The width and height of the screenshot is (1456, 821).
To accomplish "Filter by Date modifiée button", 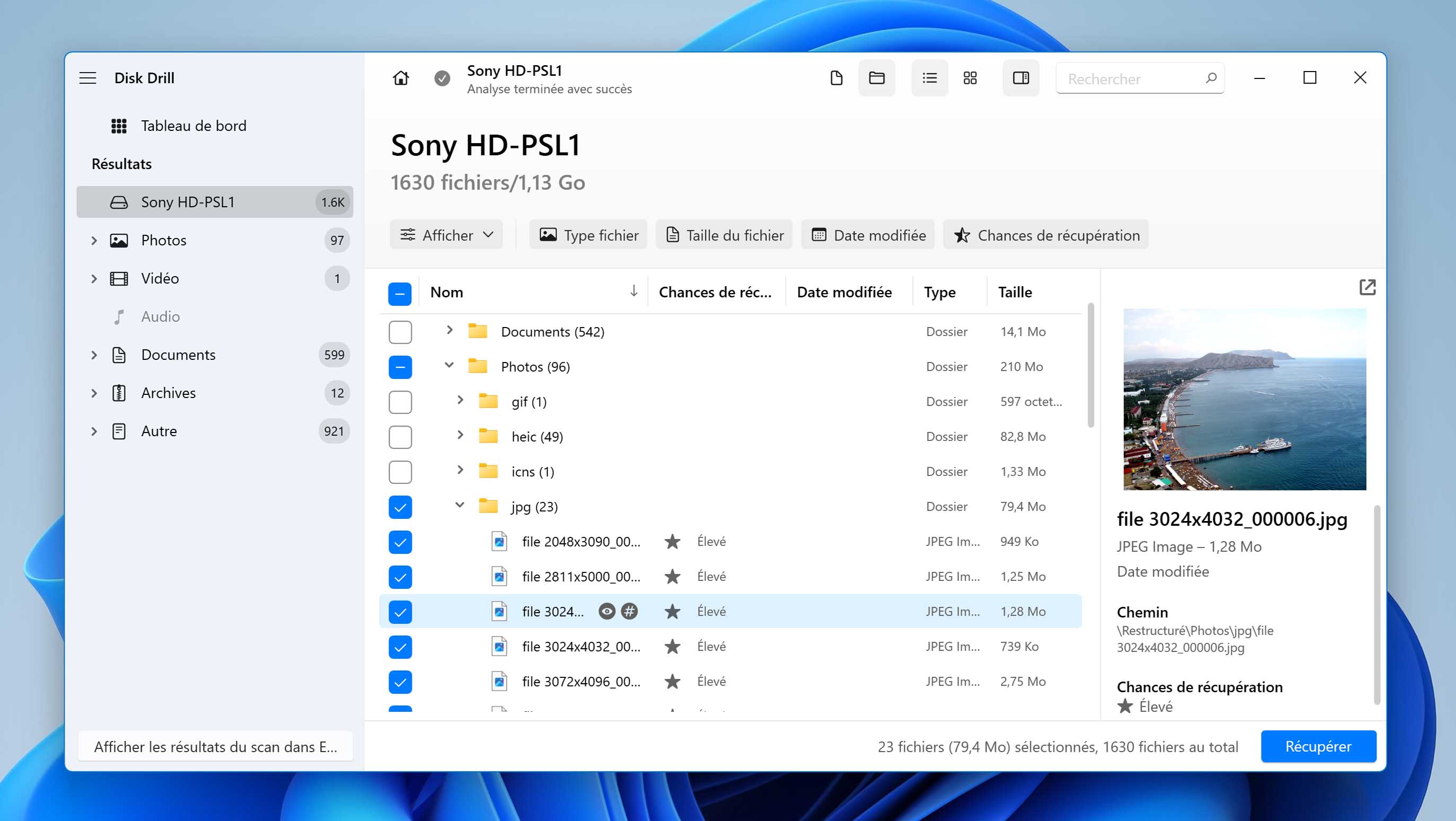I will point(868,235).
